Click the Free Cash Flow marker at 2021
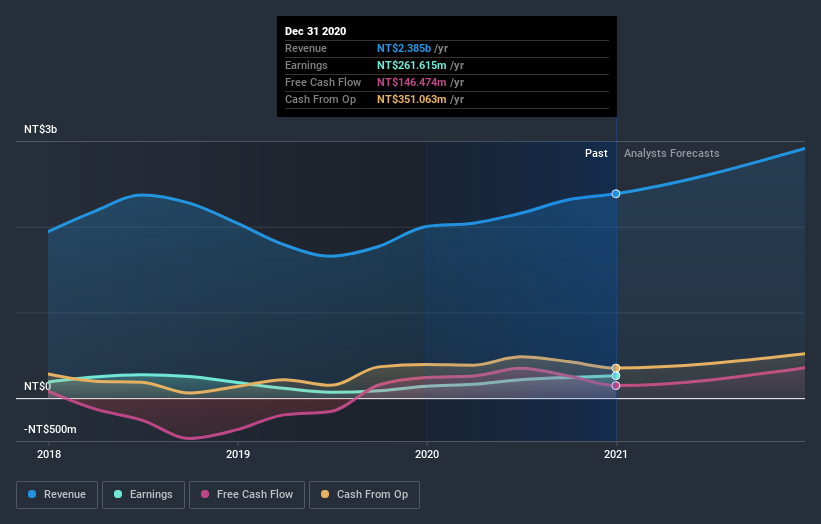This screenshot has height=524, width=821. coord(616,386)
